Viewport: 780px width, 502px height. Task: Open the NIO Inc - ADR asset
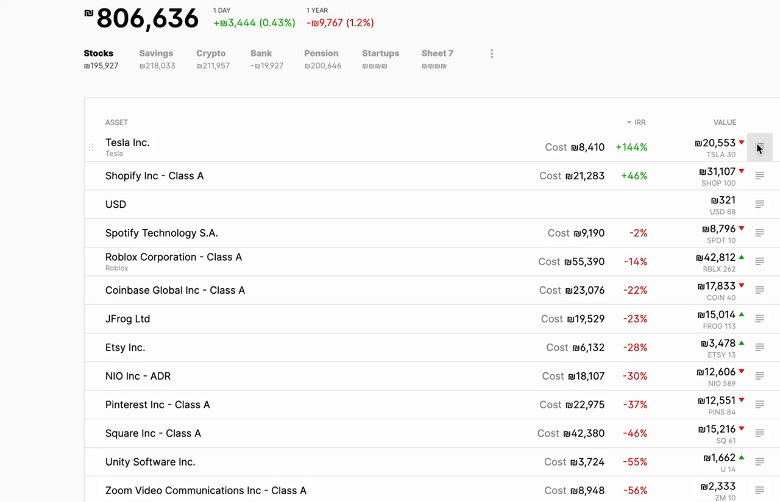coord(138,376)
